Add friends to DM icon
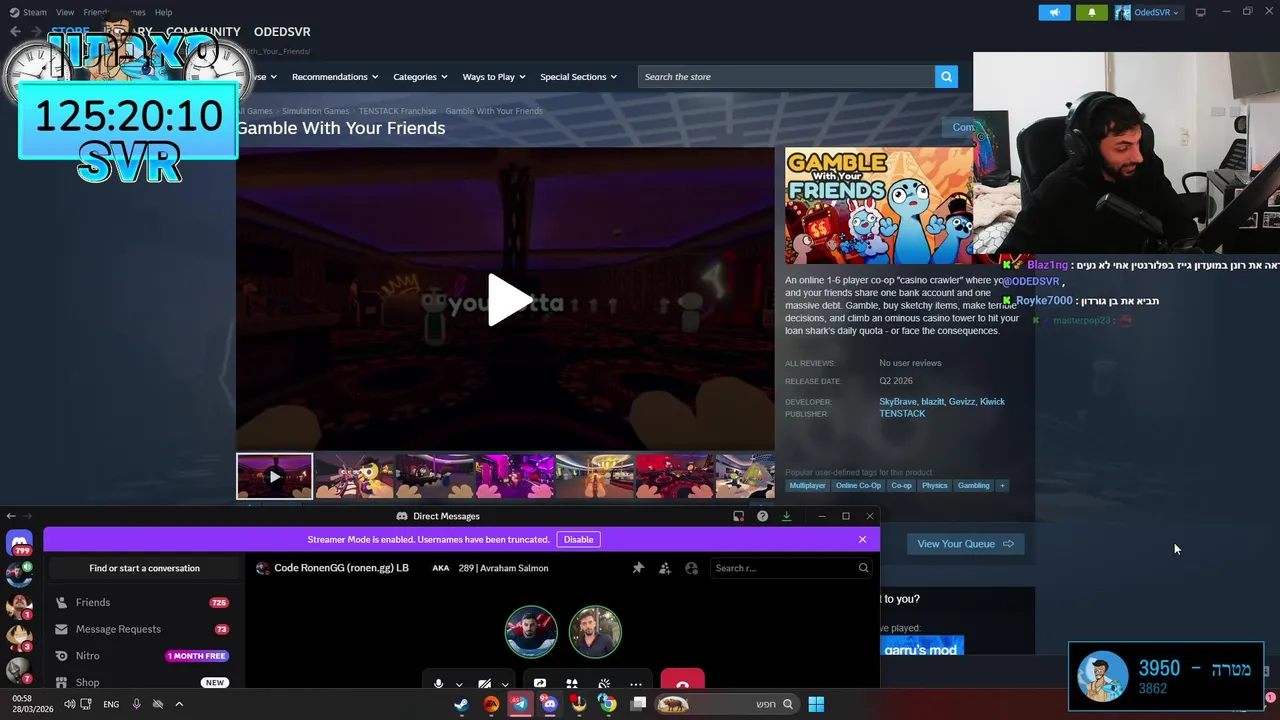Screen dimensions: 1280x720 click(664, 568)
